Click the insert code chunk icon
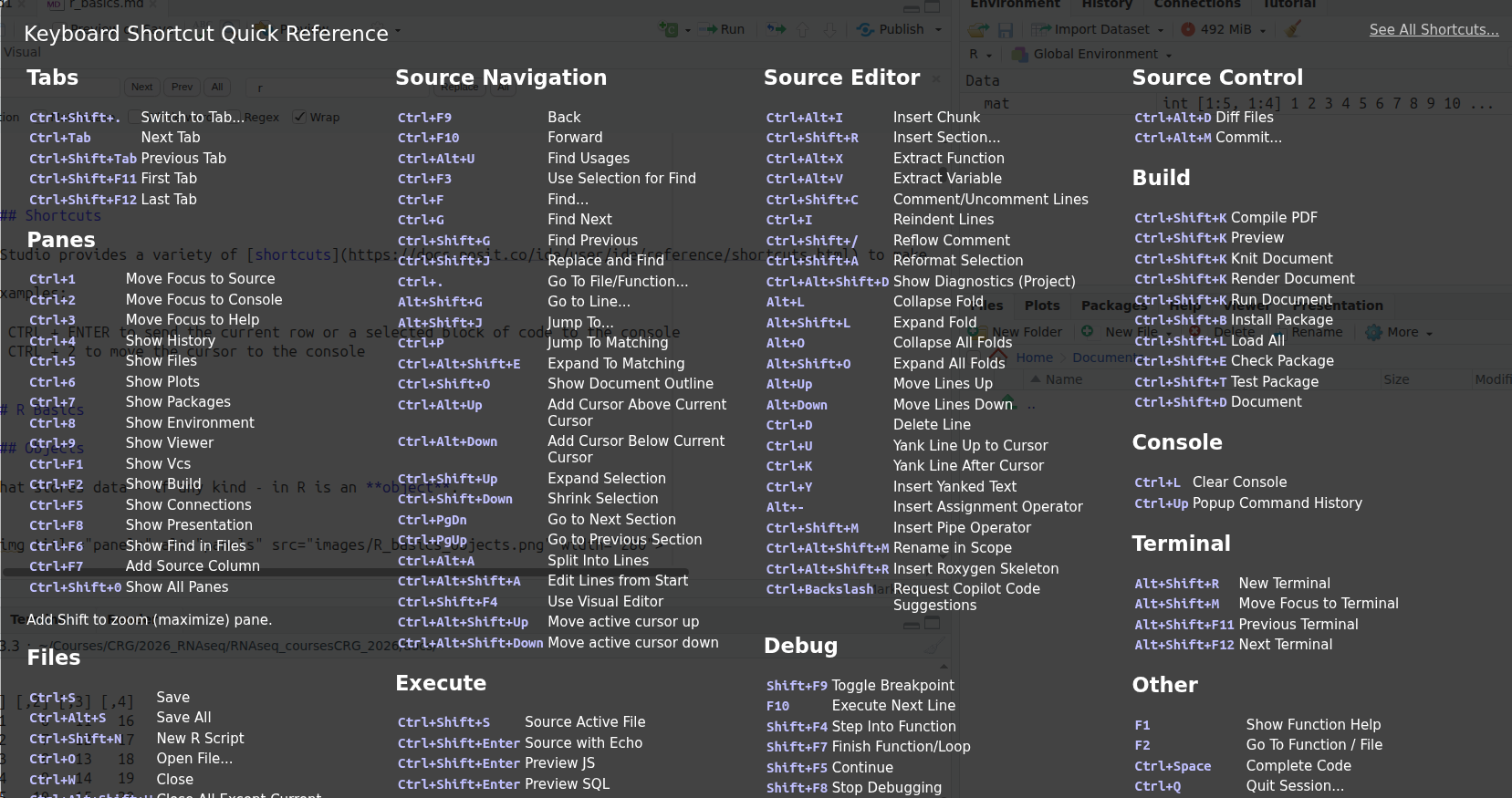Image resolution: width=1512 pixels, height=798 pixels. 670,29
